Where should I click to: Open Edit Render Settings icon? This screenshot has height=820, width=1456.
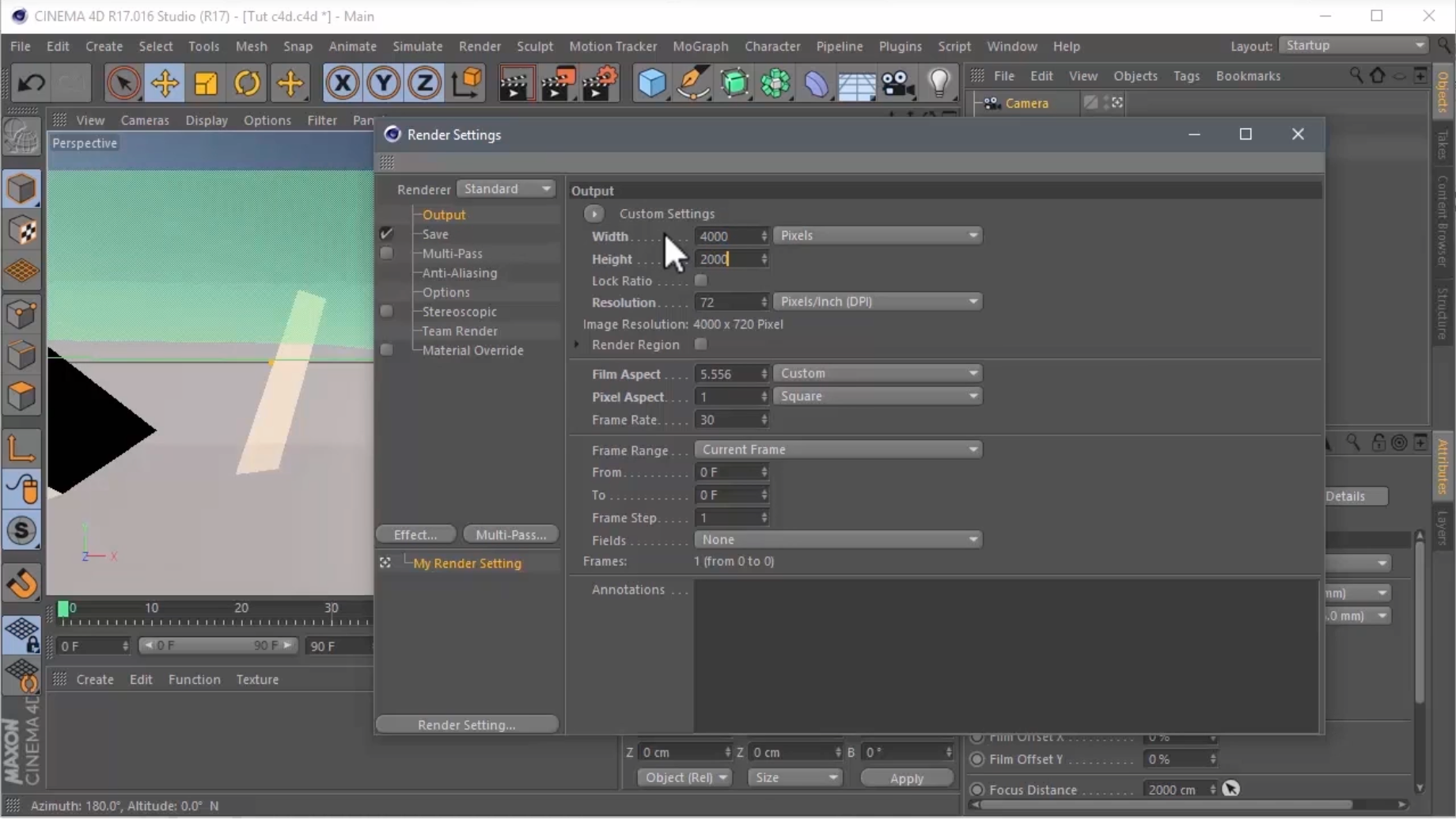(x=600, y=83)
